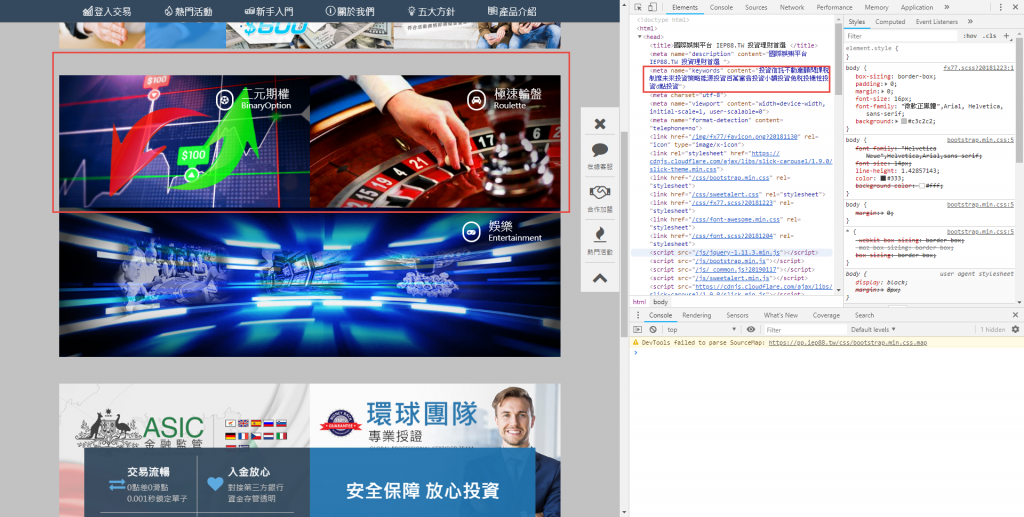1024x517 pixels.
Task: Switch to the Computed styles tab
Action: point(889,21)
